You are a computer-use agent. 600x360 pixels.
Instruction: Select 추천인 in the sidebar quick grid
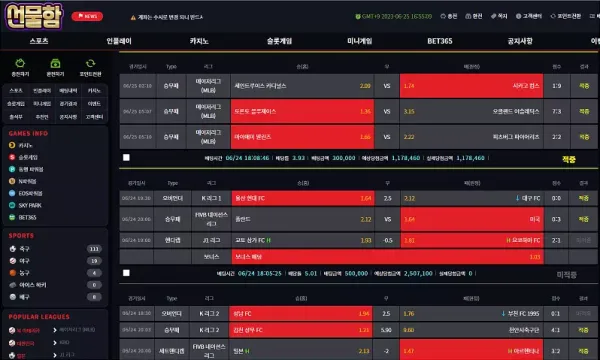pos(42,117)
